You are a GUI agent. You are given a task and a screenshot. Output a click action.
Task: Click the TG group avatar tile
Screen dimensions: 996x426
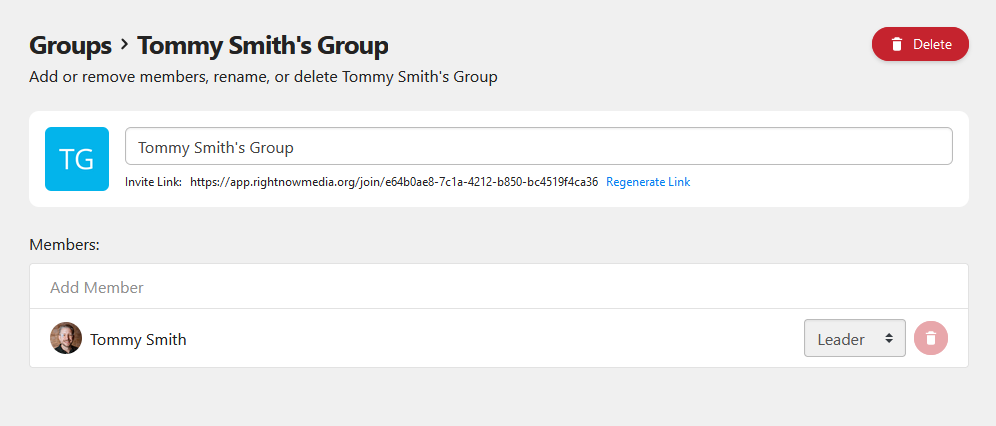click(x=77, y=159)
